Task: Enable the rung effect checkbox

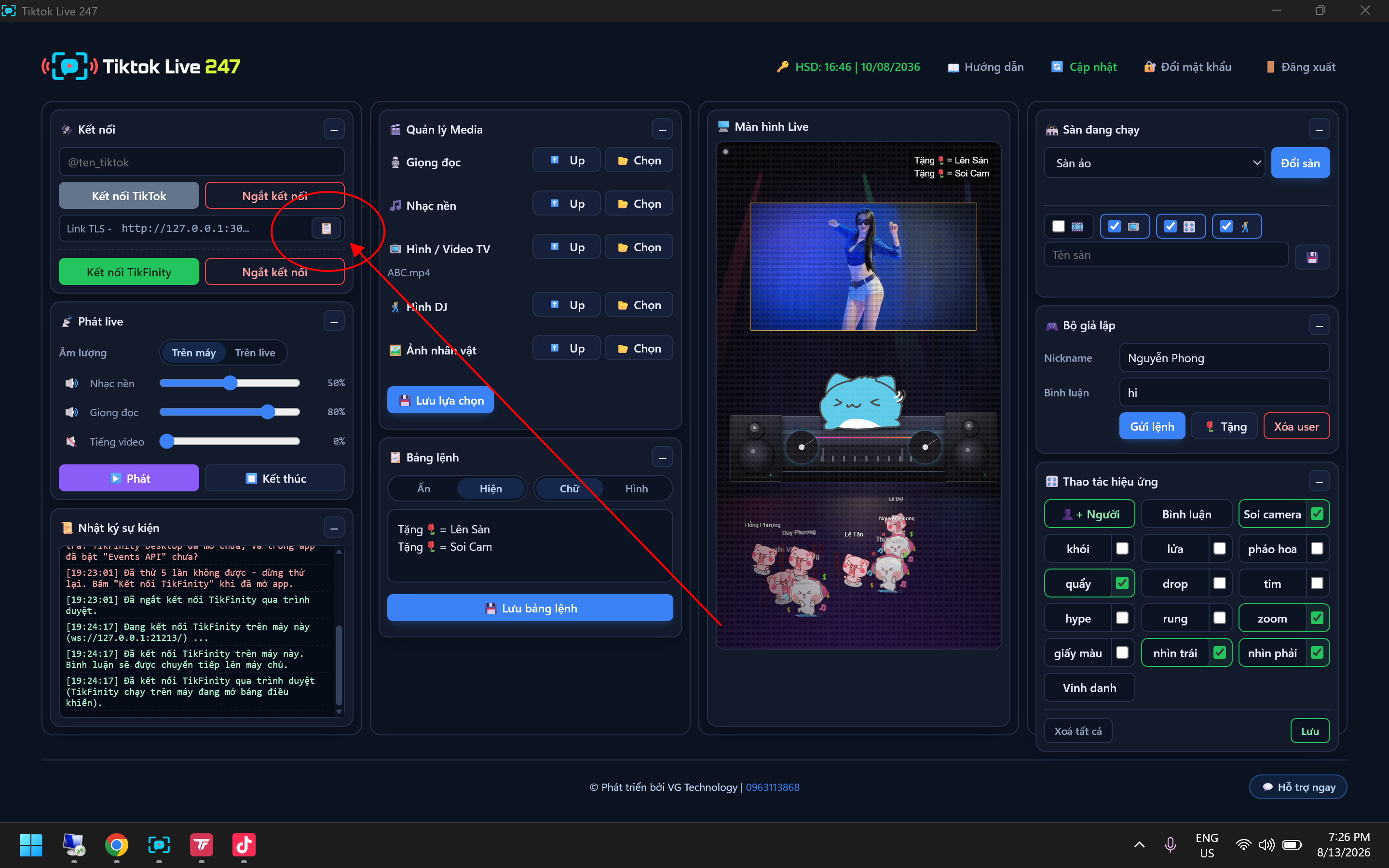Action: [1220, 618]
